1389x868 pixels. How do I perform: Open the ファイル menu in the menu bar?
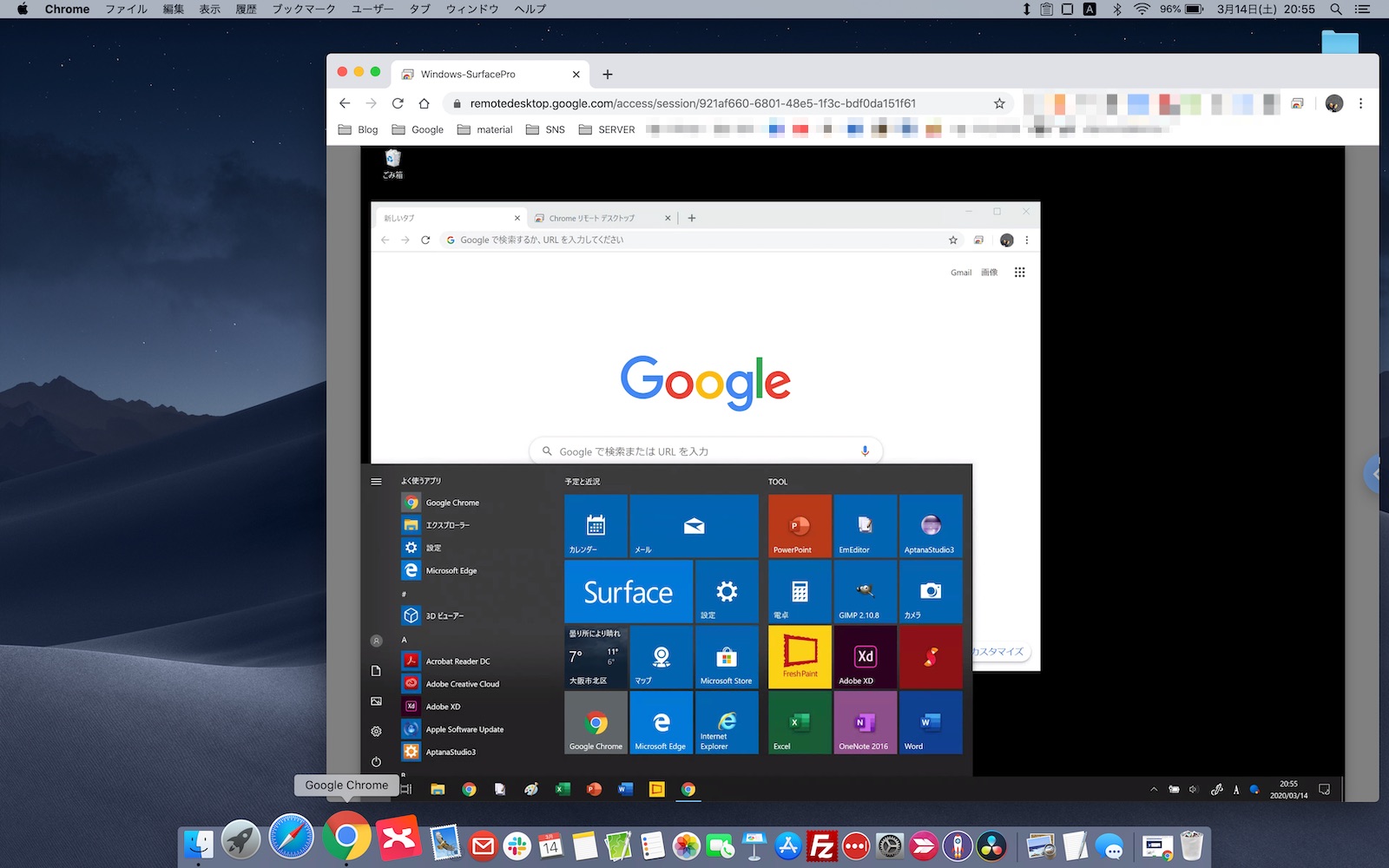pos(127,9)
